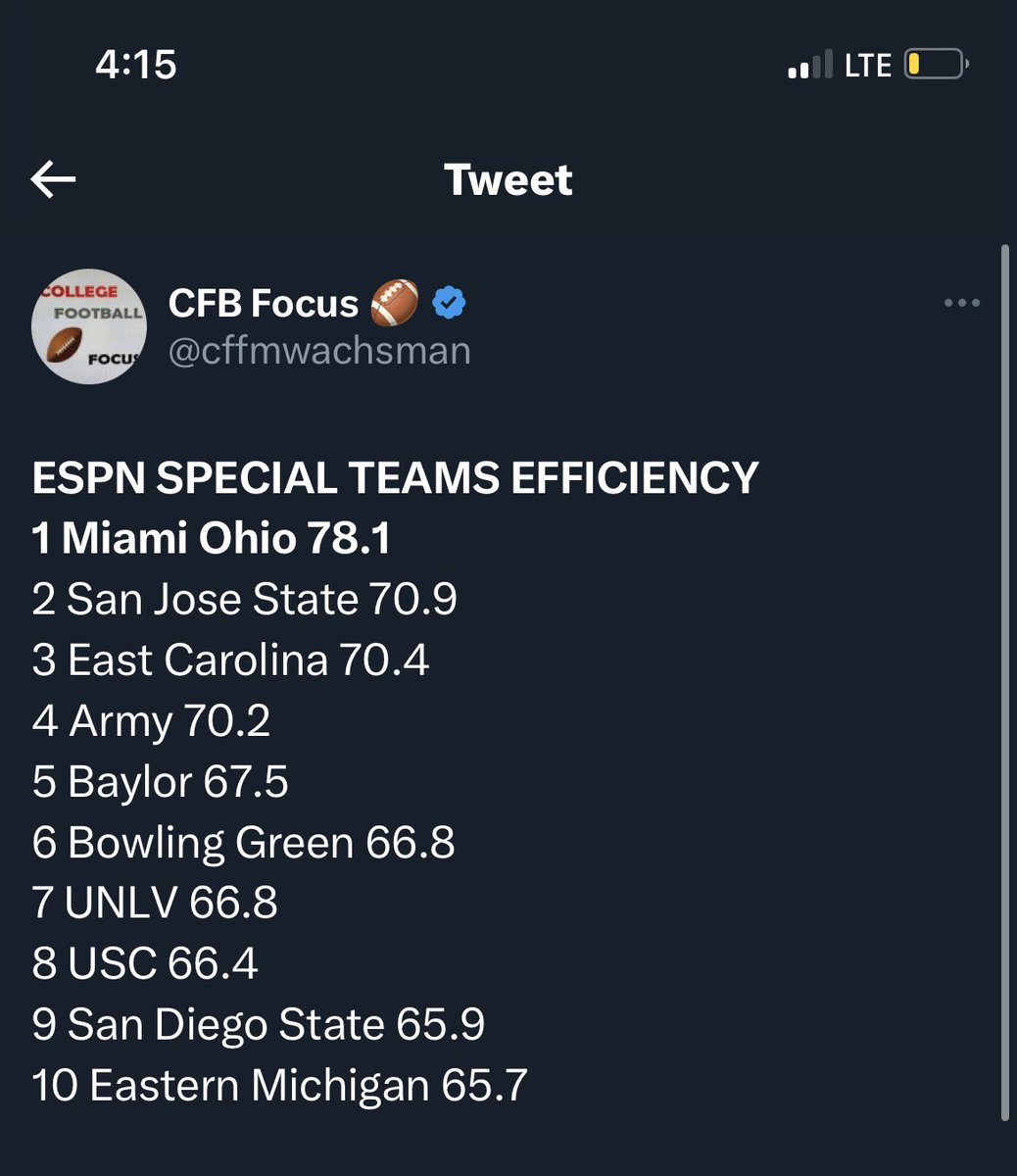Tap the Bowling Green 66.8 line
The height and width of the screenshot is (1176, 1017).
tap(243, 843)
